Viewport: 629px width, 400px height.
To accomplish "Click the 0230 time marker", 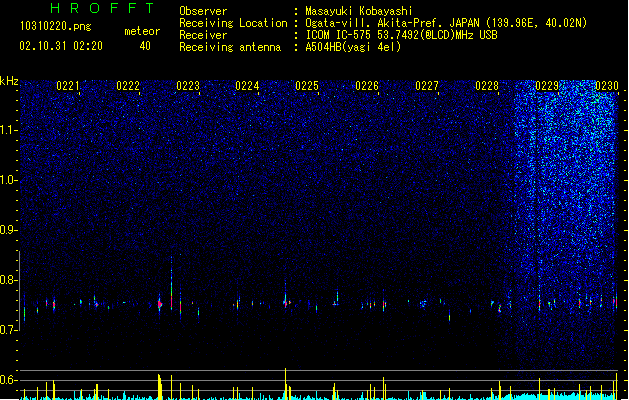I will [x=607, y=86].
